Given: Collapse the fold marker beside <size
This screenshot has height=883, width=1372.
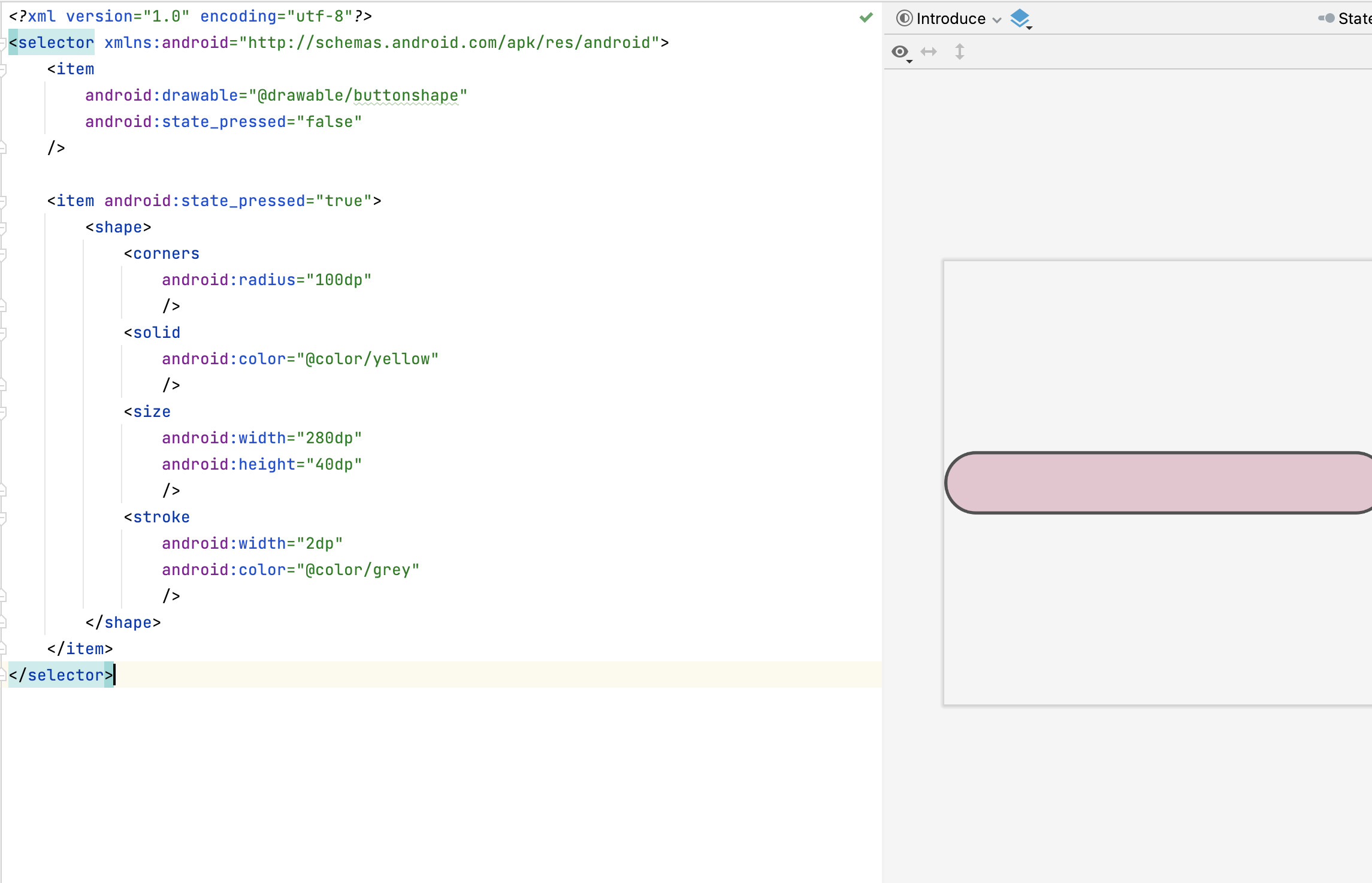Looking at the screenshot, I should click(3, 412).
